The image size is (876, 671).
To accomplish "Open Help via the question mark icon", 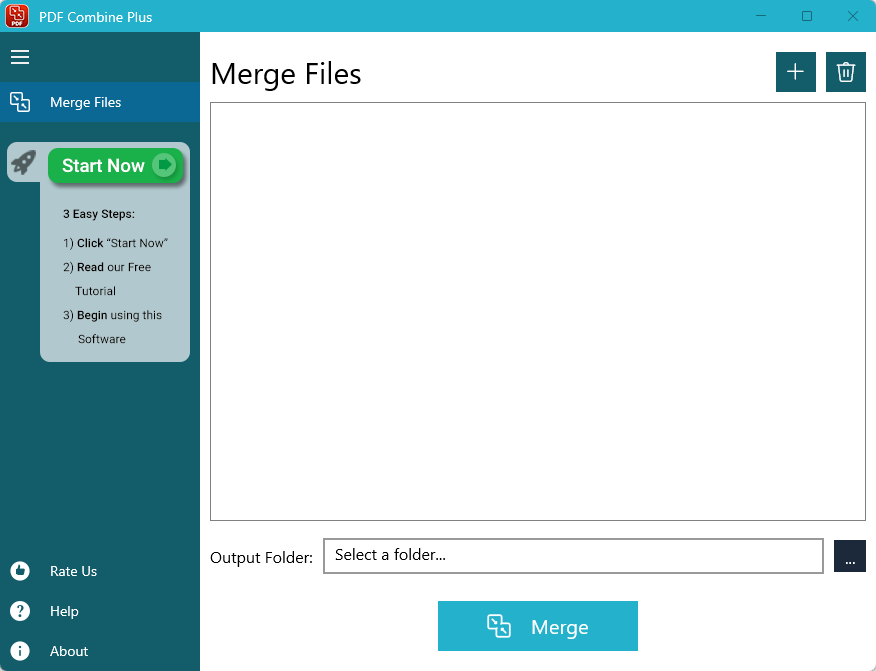I will [x=22, y=611].
